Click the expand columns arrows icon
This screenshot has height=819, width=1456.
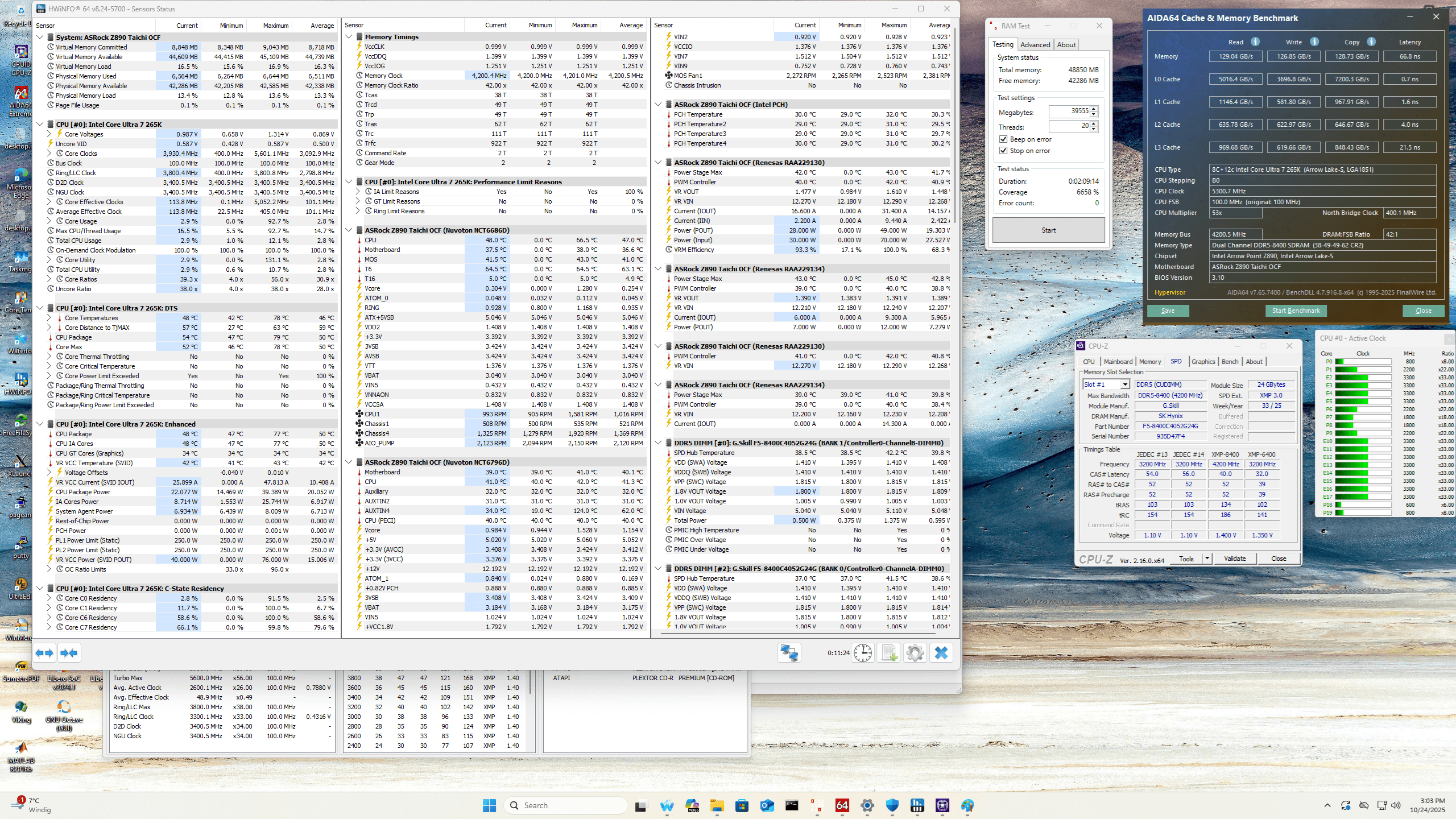tap(44, 653)
